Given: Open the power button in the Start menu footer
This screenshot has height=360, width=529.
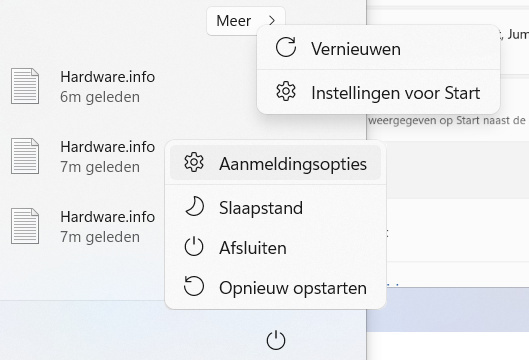Looking at the screenshot, I should 276,340.
